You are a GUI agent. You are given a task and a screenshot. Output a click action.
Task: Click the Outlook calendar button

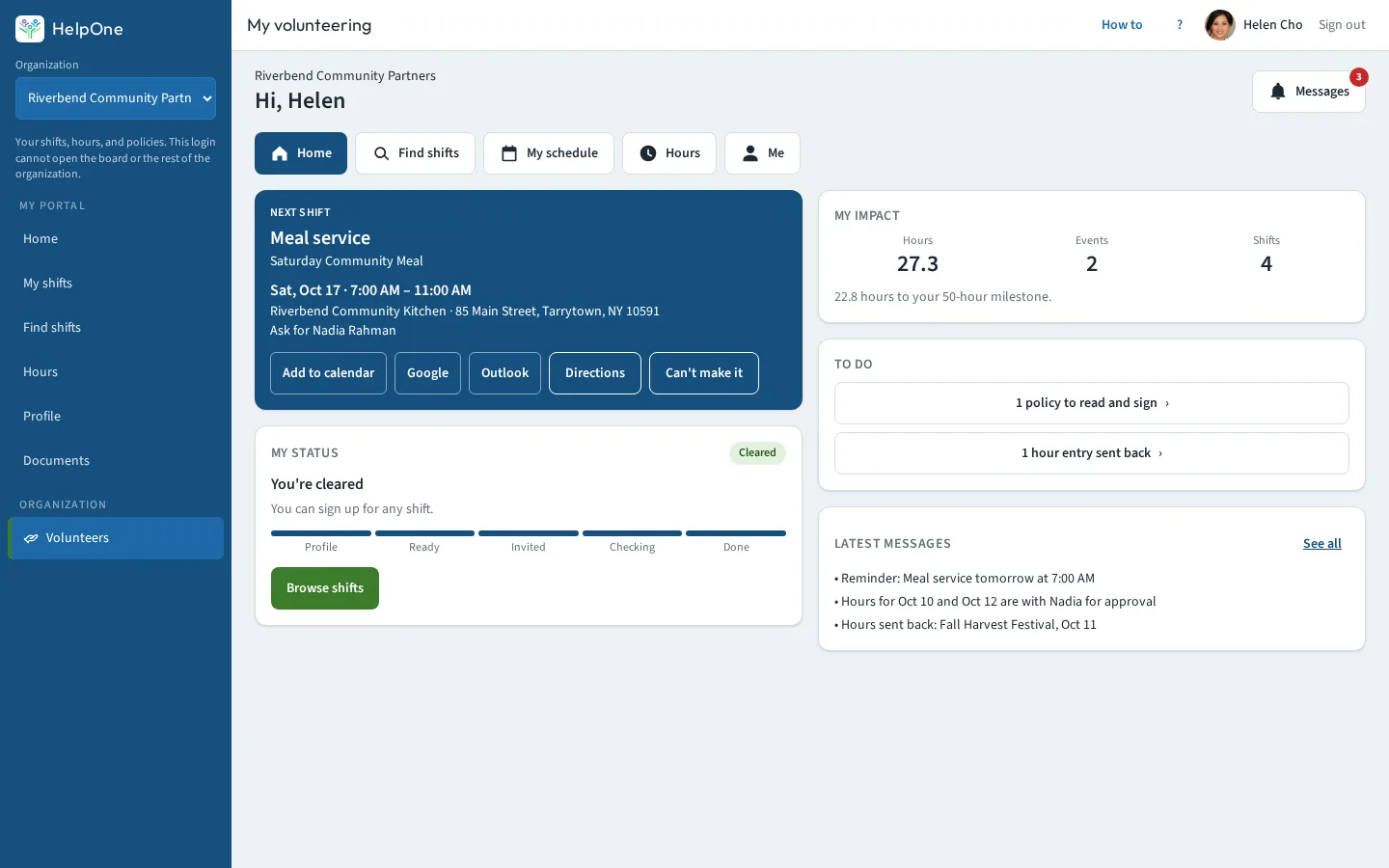point(504,373)
